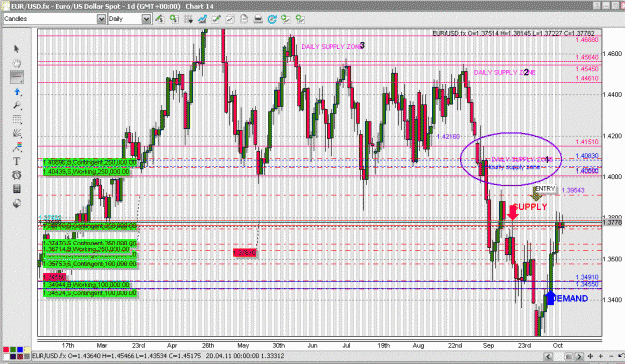This screenshot has width=625, height=364.
Task: Click the 'Sep' date axis label
Action: 488,345
